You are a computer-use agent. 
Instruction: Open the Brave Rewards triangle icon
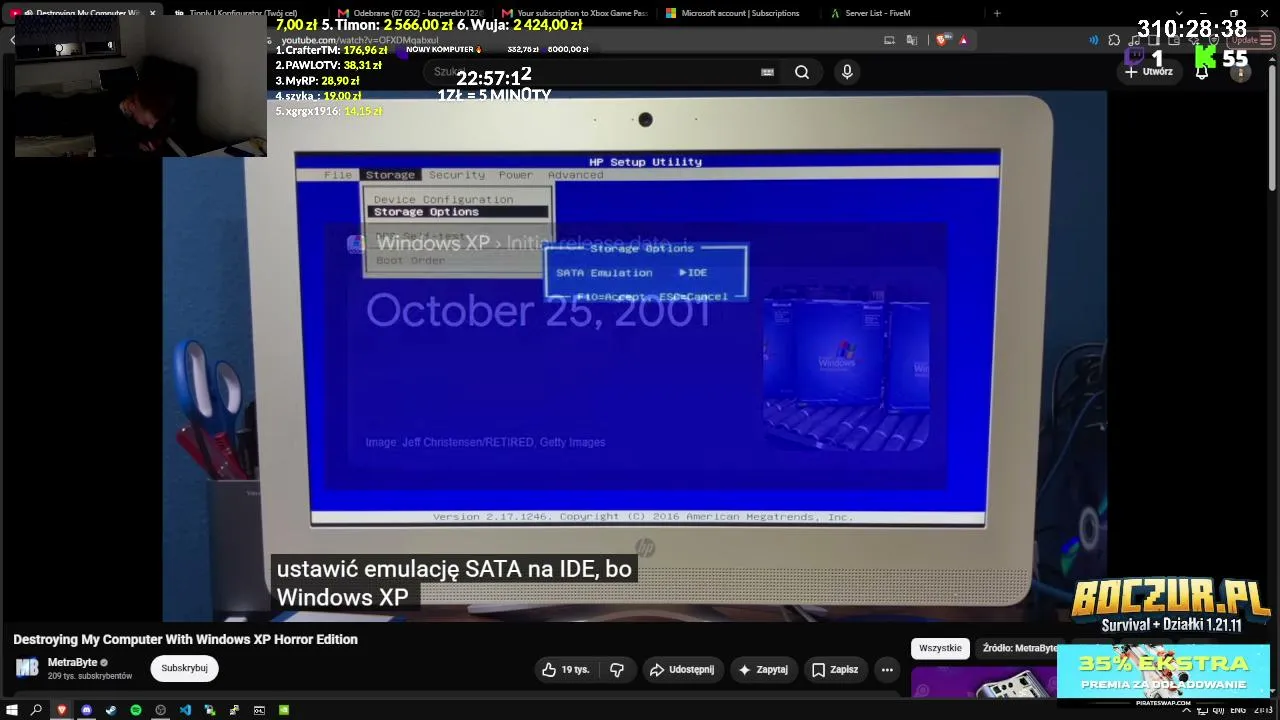pos(963,40)
